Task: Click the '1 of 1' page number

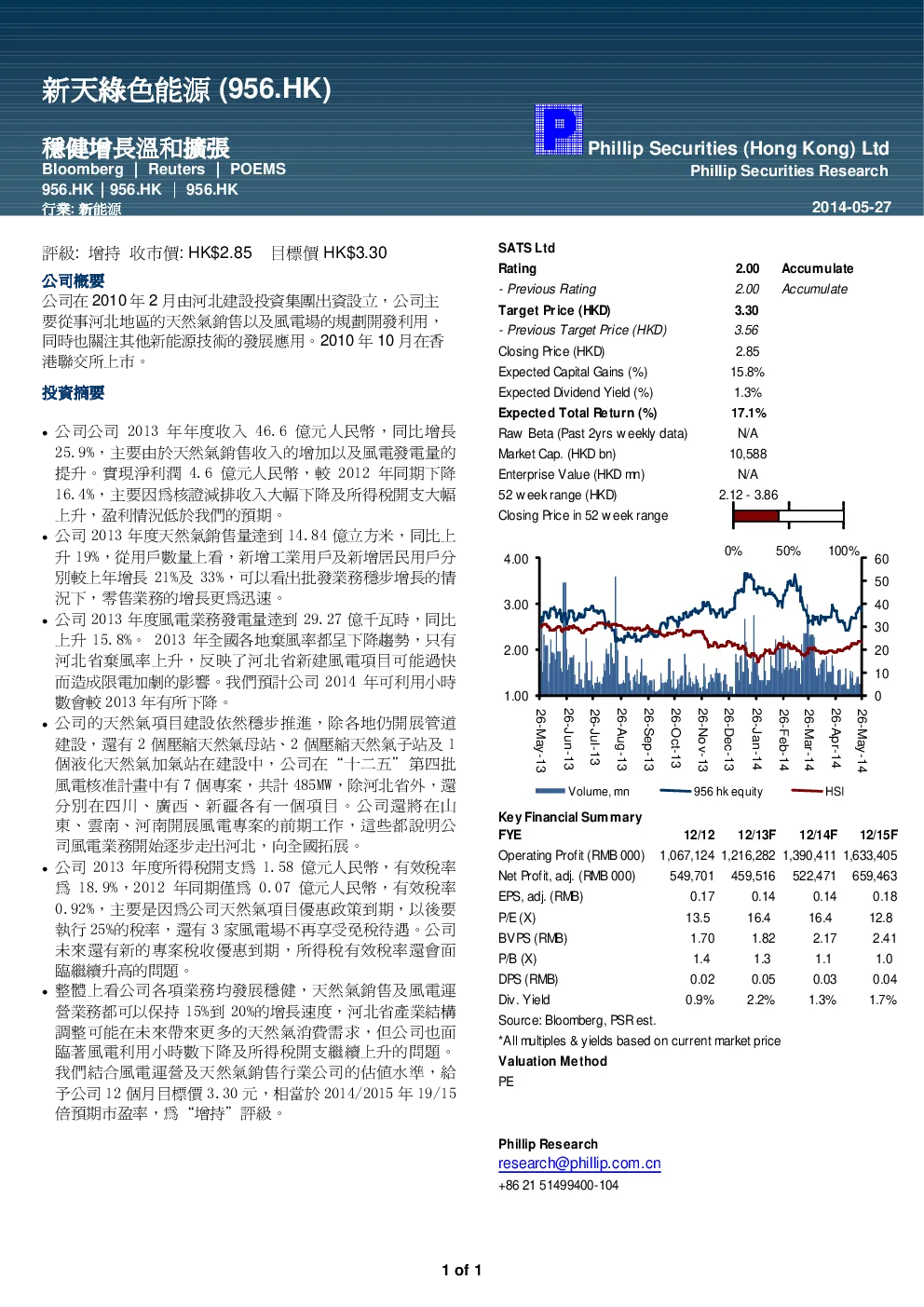Action: [462, 1270]
